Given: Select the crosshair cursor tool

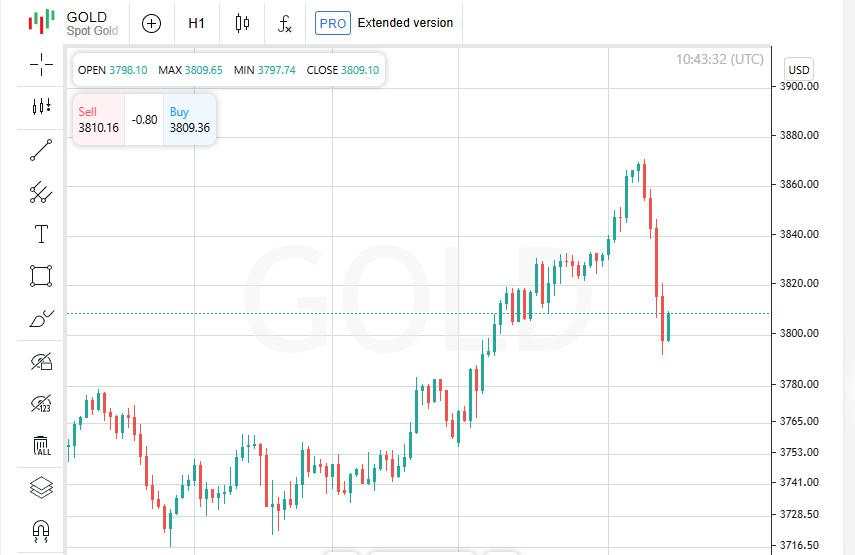Looking at the screenshot, I should coord(41,65).
